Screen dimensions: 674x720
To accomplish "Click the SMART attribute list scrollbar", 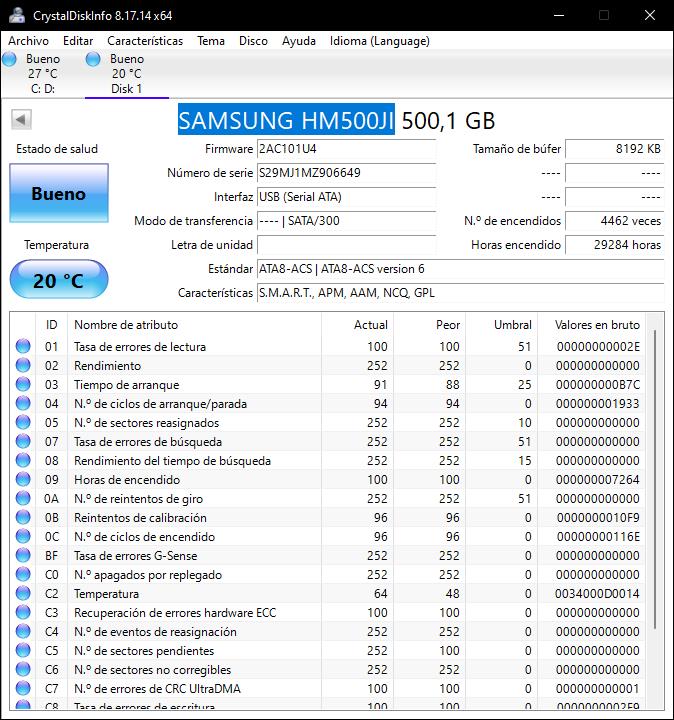I will point(655,480).
